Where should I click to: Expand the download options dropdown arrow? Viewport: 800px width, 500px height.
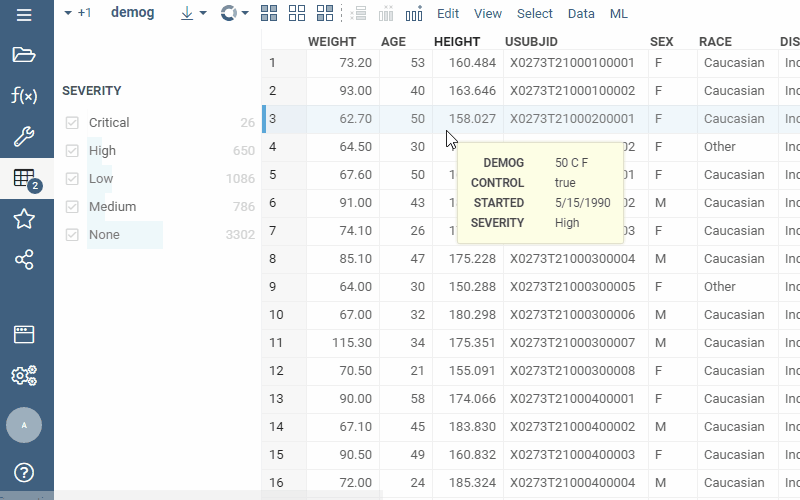[203, 13]
